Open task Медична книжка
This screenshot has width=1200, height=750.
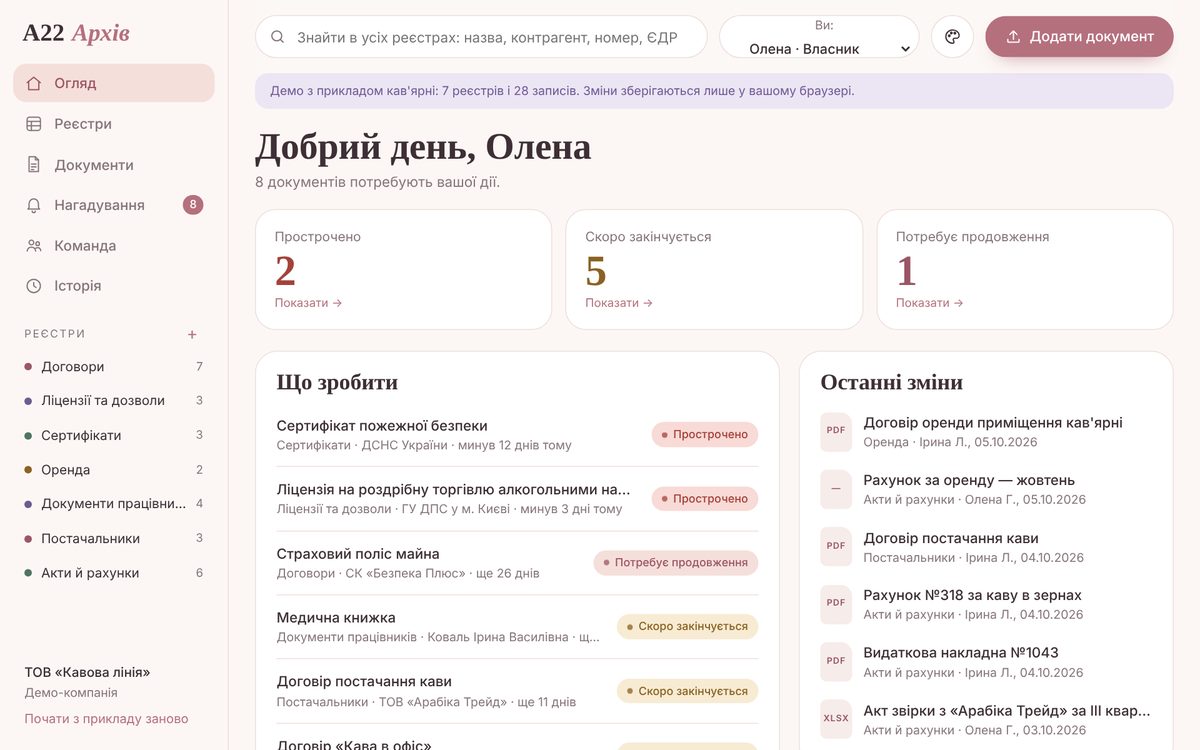[517, 627]
